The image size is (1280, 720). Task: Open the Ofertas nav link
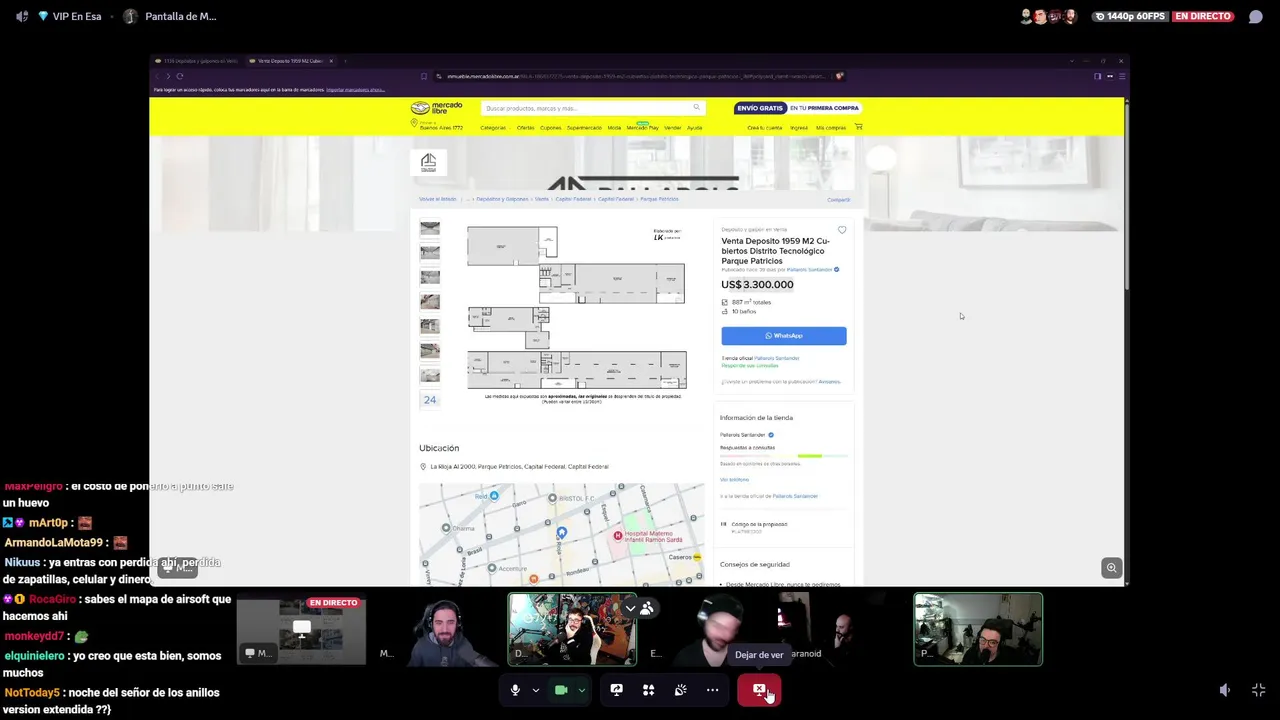click(525, 128)
